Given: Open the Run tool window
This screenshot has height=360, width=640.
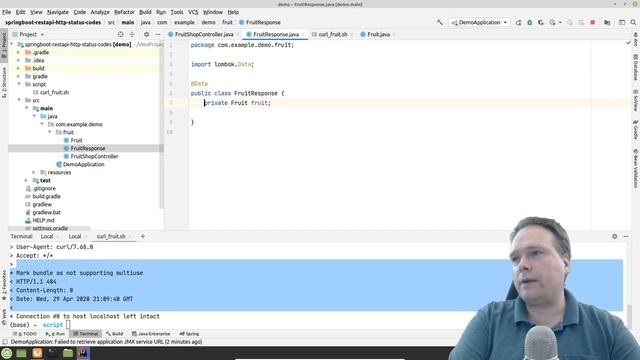Looking at the screenshot, I should pyautogui.click(x=56, y=334).
